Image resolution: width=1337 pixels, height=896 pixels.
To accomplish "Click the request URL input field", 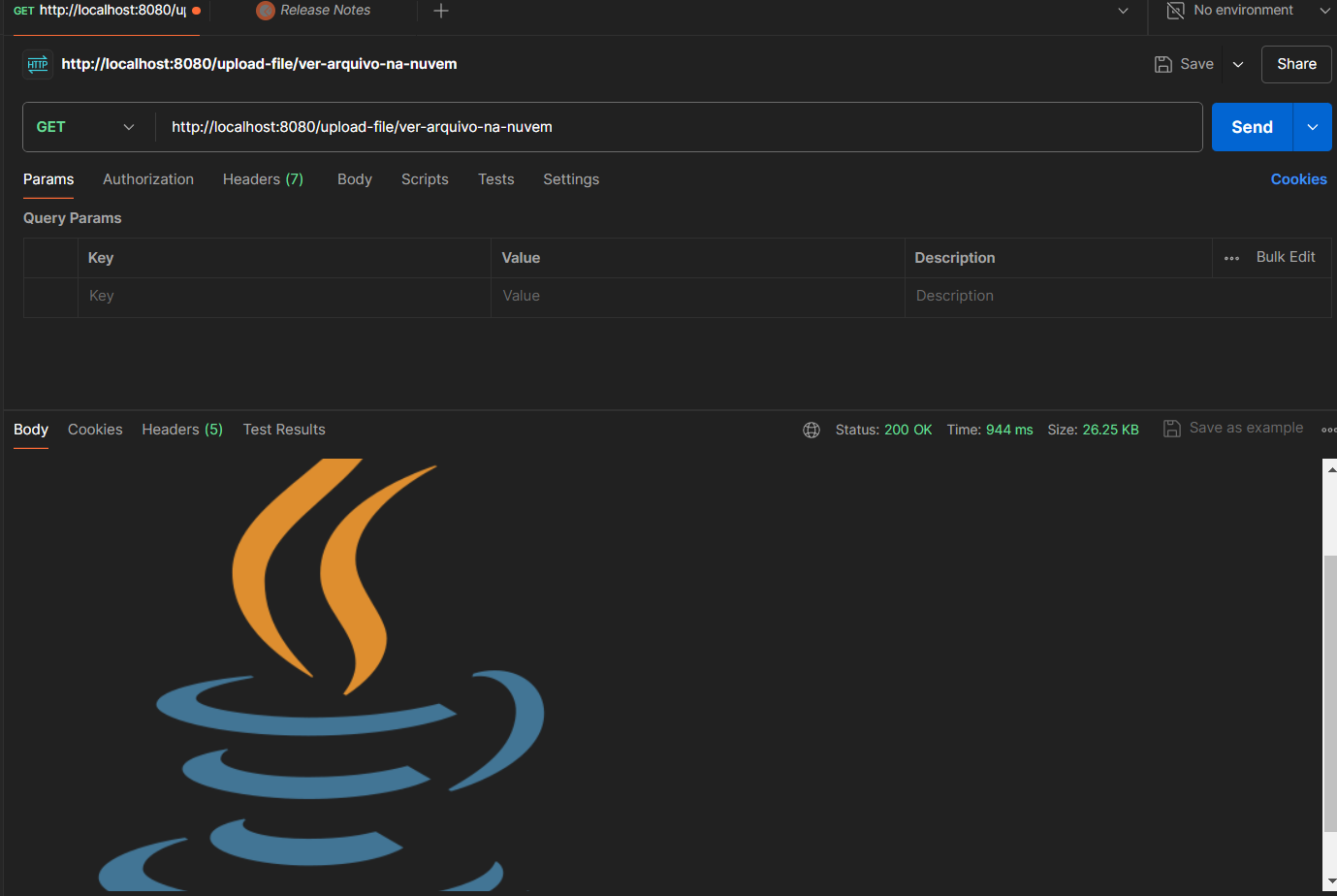I will tap(679, 127).
